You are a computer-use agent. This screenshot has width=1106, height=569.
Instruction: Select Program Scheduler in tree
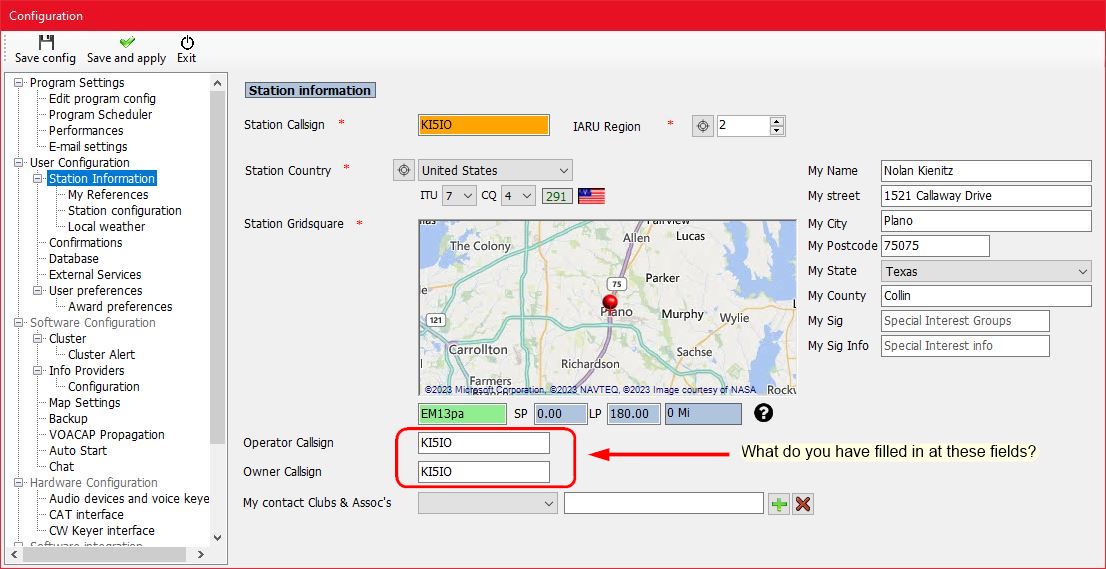(100, 114)
